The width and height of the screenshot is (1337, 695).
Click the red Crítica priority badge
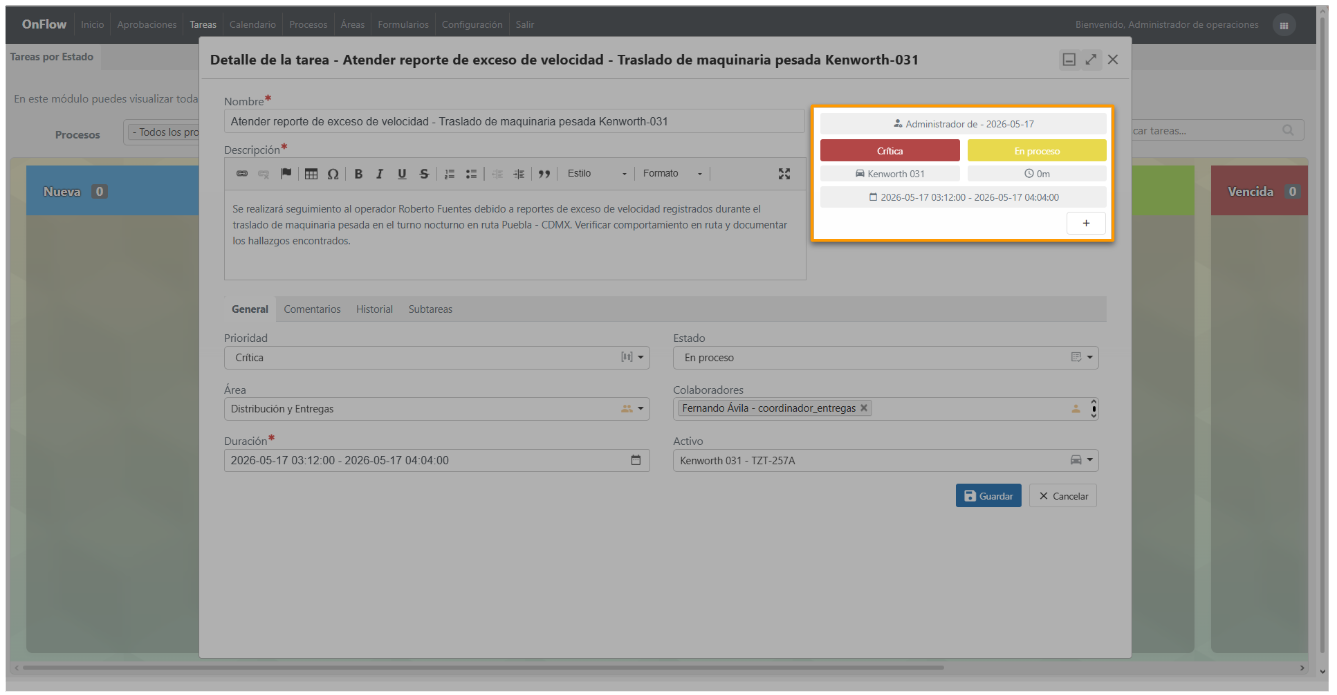click(890, 150)
